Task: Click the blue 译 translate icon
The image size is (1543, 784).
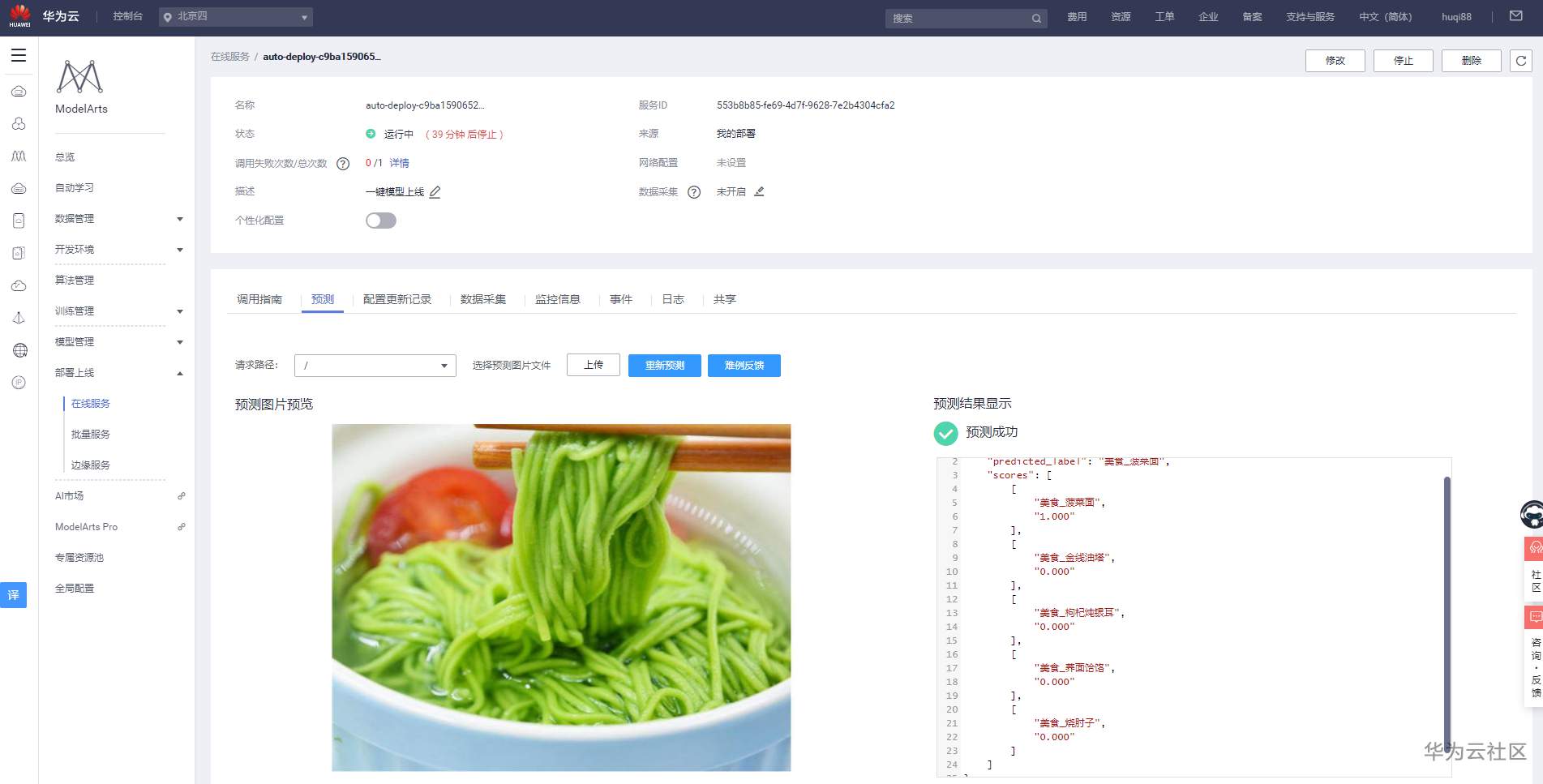Action: [13, 595]
